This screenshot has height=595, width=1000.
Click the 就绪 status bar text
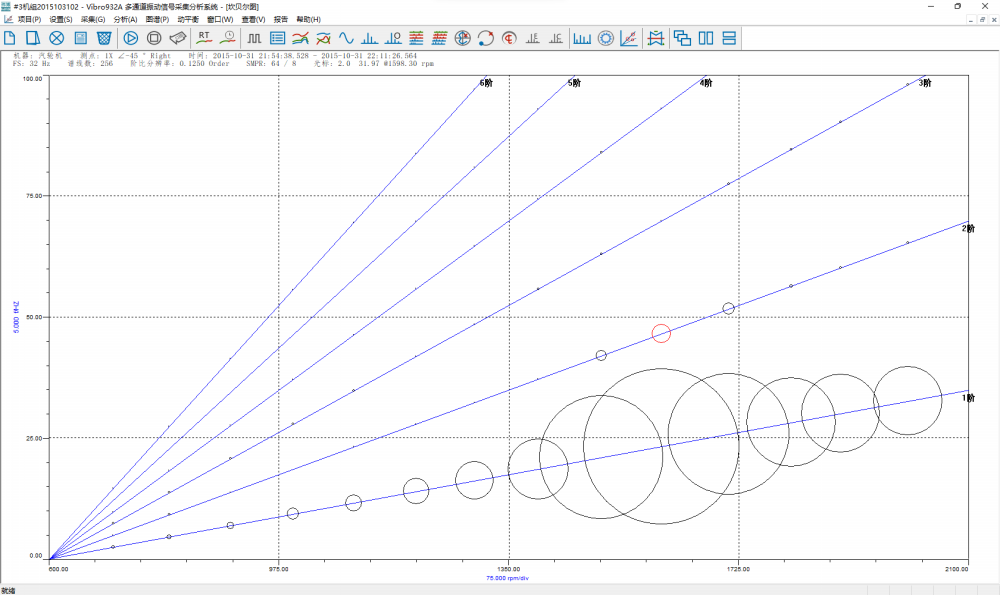click(x=8, y=591)
